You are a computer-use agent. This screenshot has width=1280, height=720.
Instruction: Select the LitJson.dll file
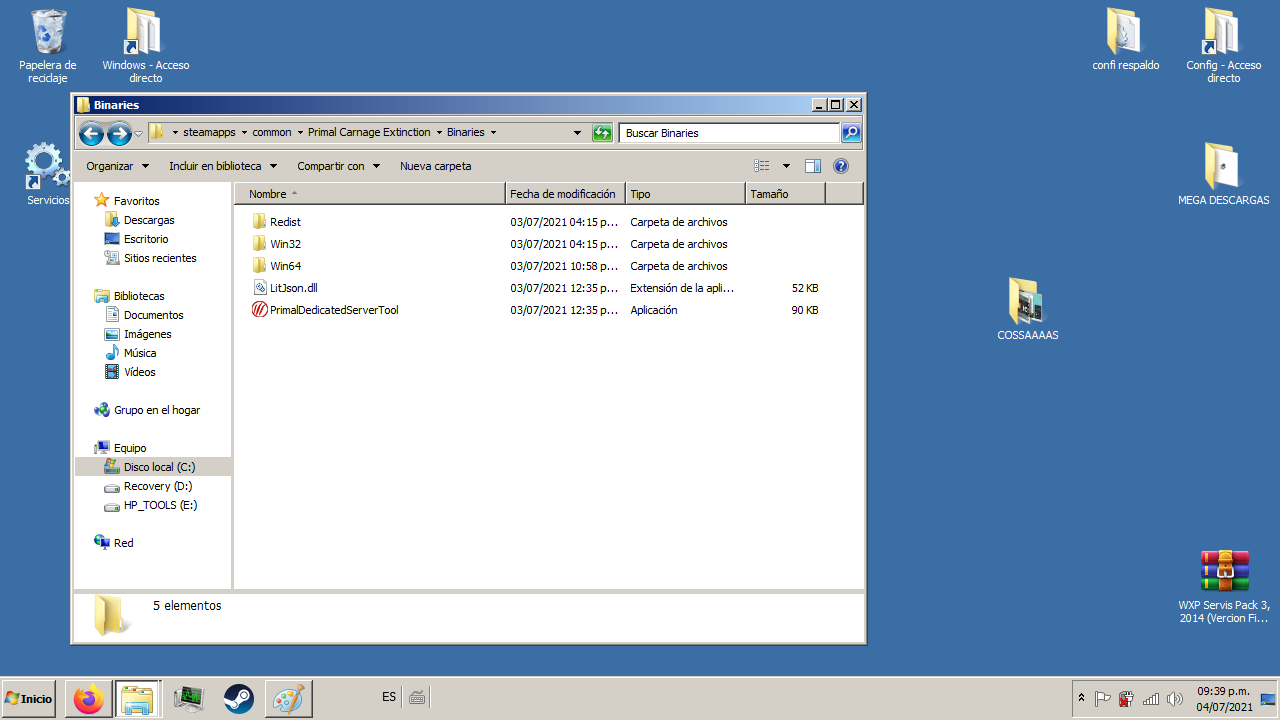285,288
